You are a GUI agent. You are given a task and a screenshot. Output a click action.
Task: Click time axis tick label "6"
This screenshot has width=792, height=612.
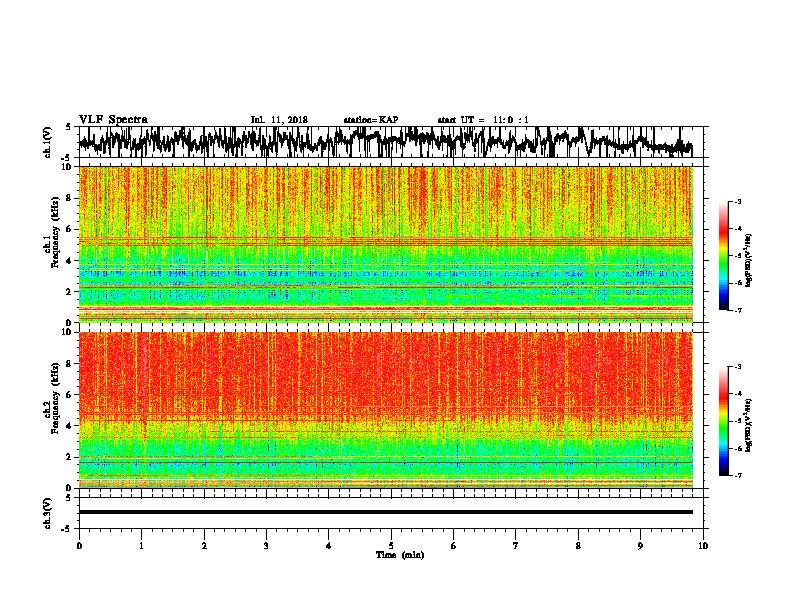[454, 546]
